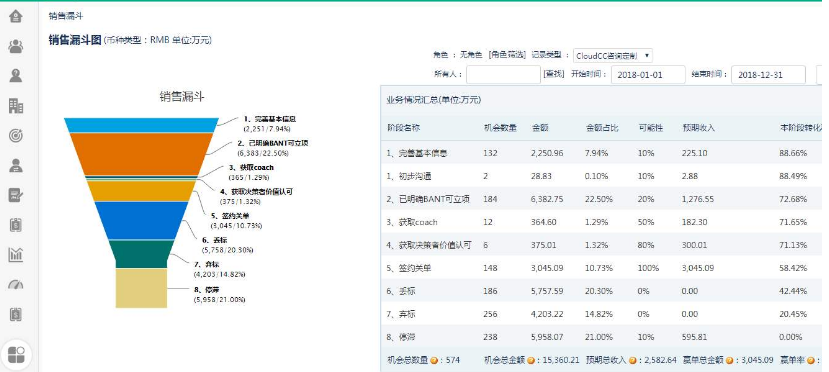
Task: Click the yellow 获取决策者价值认可 funnel segment
Action: point(141,191)
